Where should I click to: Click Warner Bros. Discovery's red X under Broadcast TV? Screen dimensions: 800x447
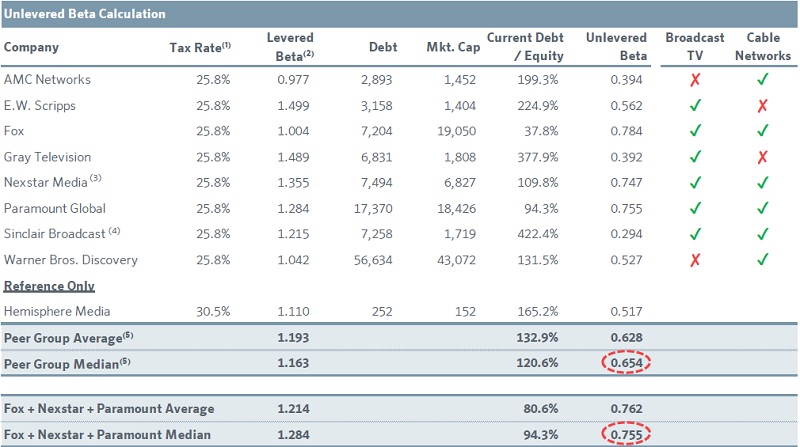coord(691,260)
